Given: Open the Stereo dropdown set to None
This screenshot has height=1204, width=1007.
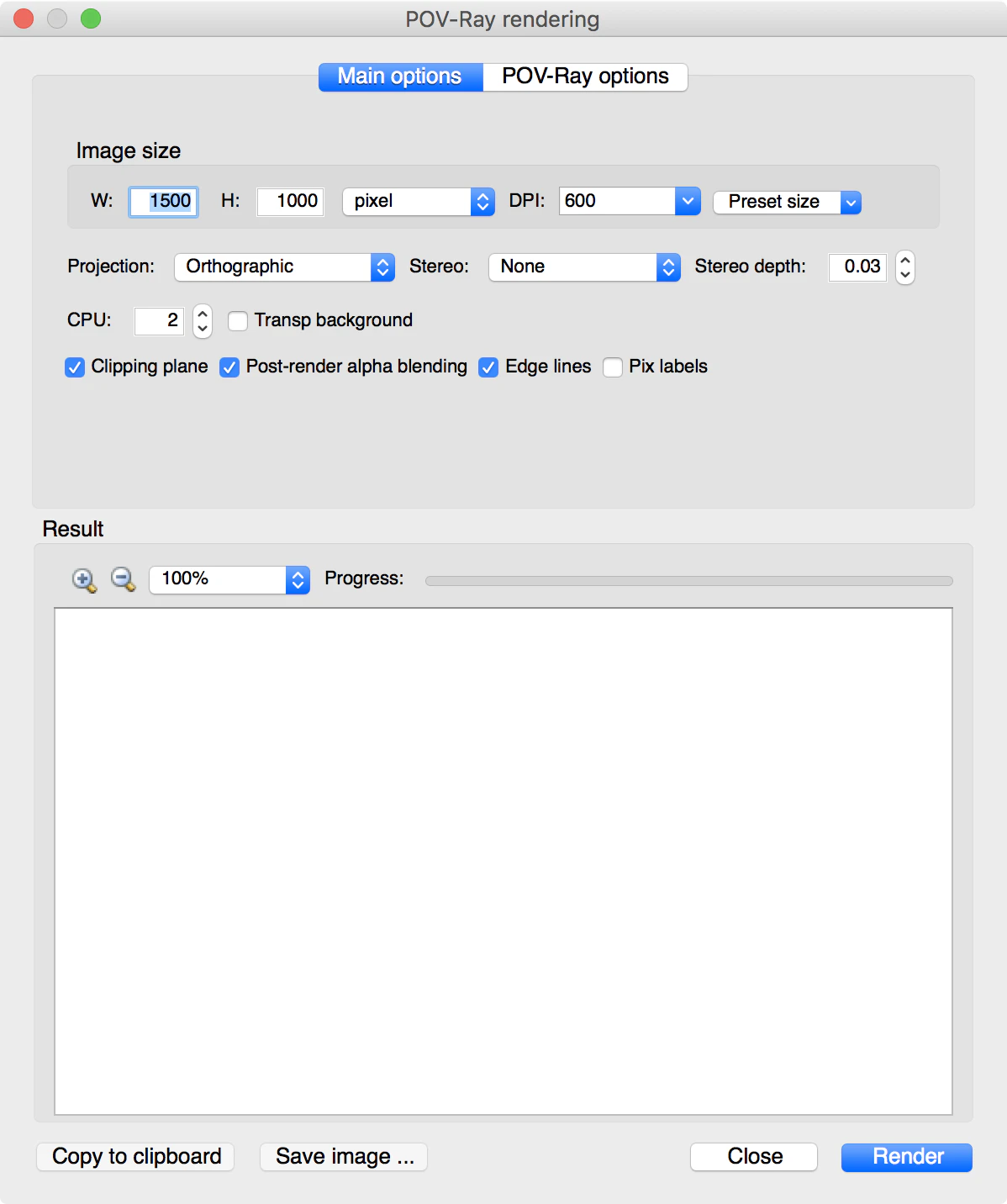Looking at the screenshot, I should (x=584, y=267).
